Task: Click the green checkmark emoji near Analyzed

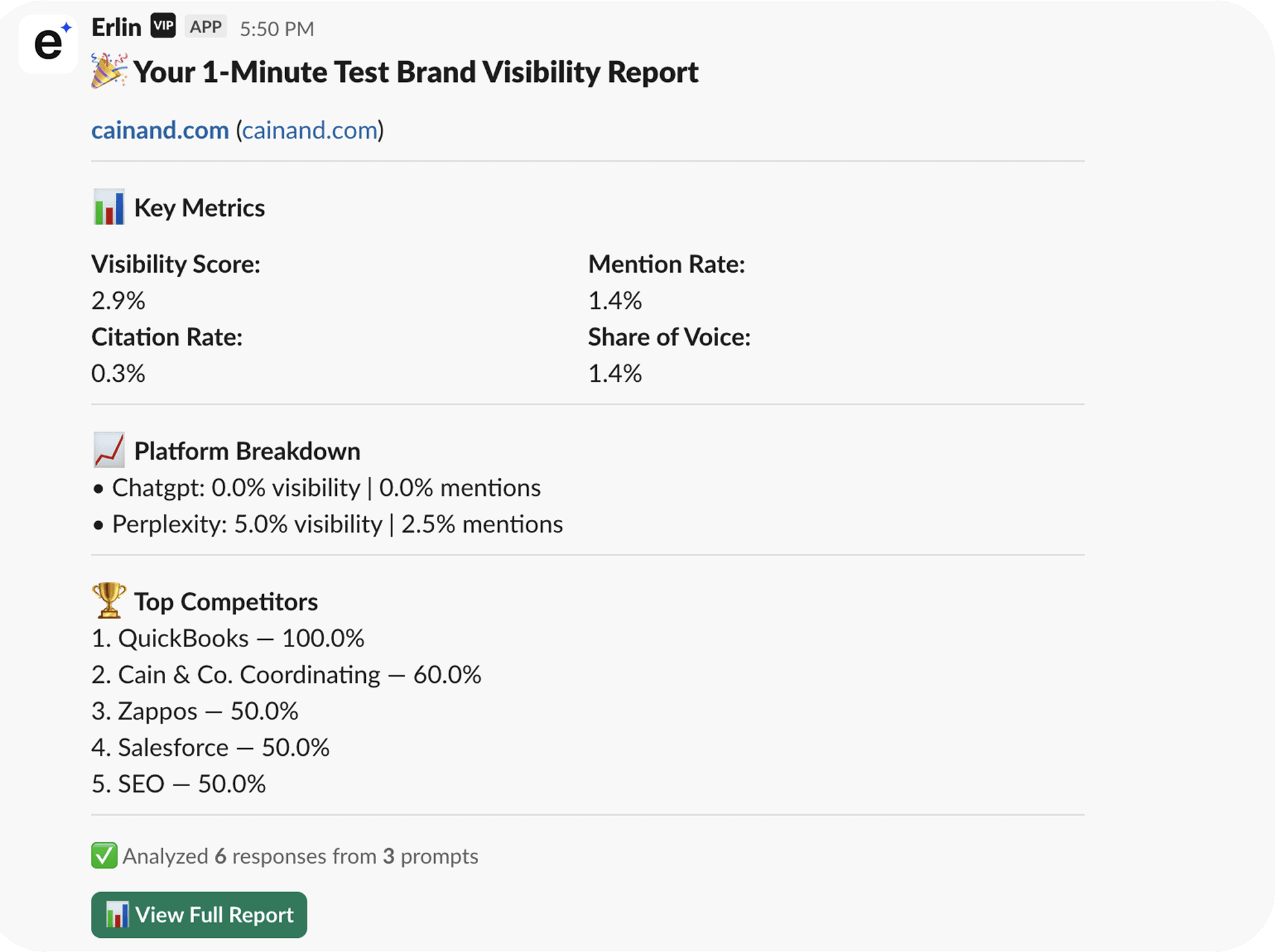Action: click(104, 856)
